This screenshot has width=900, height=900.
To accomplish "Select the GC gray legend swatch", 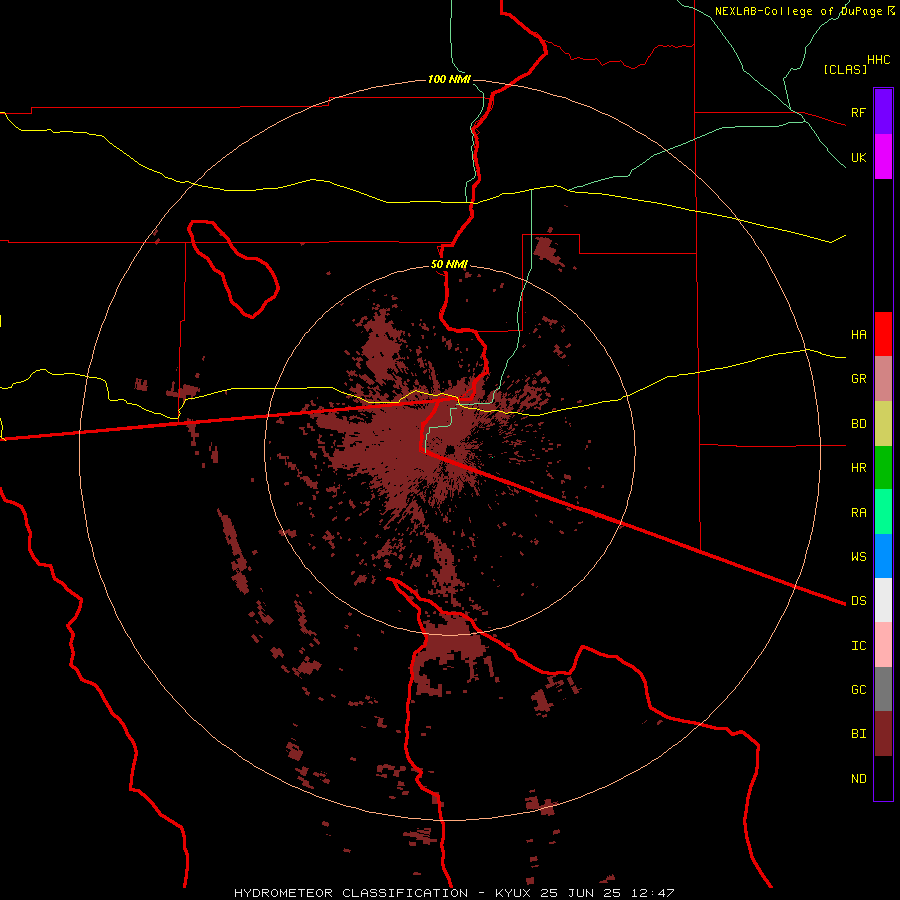I will [x=883, y=689].
